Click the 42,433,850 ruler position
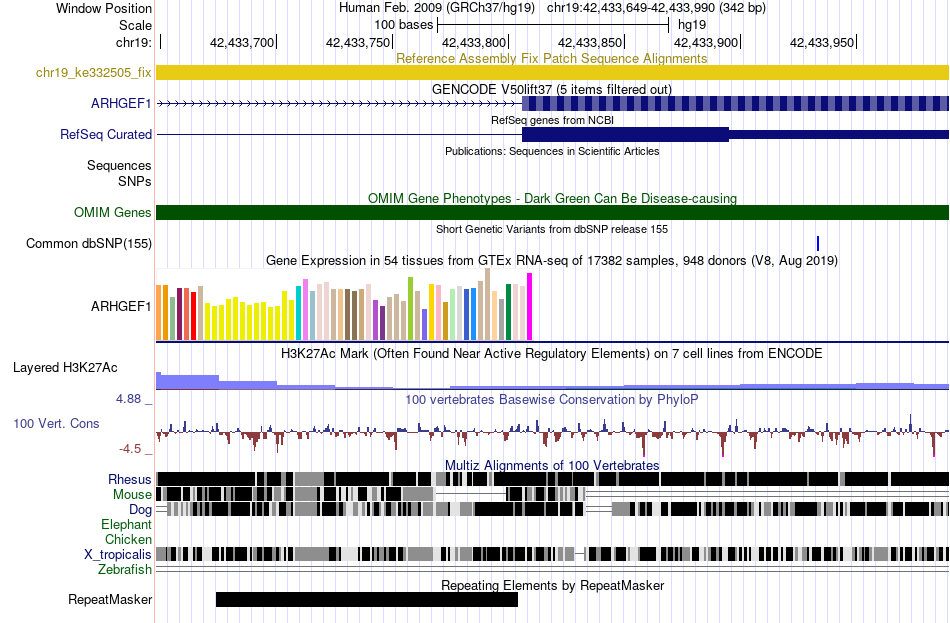Screen dimensions: 950x623 590,42
